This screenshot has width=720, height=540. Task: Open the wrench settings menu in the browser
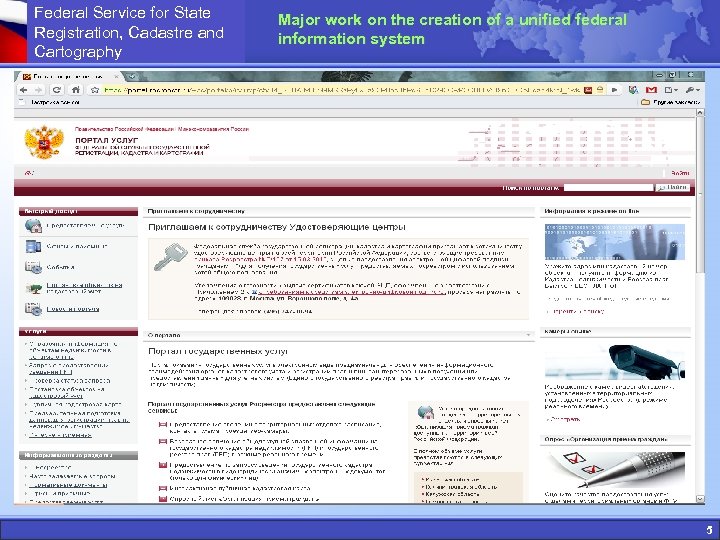pyautogui.click(x=692, y=90)
